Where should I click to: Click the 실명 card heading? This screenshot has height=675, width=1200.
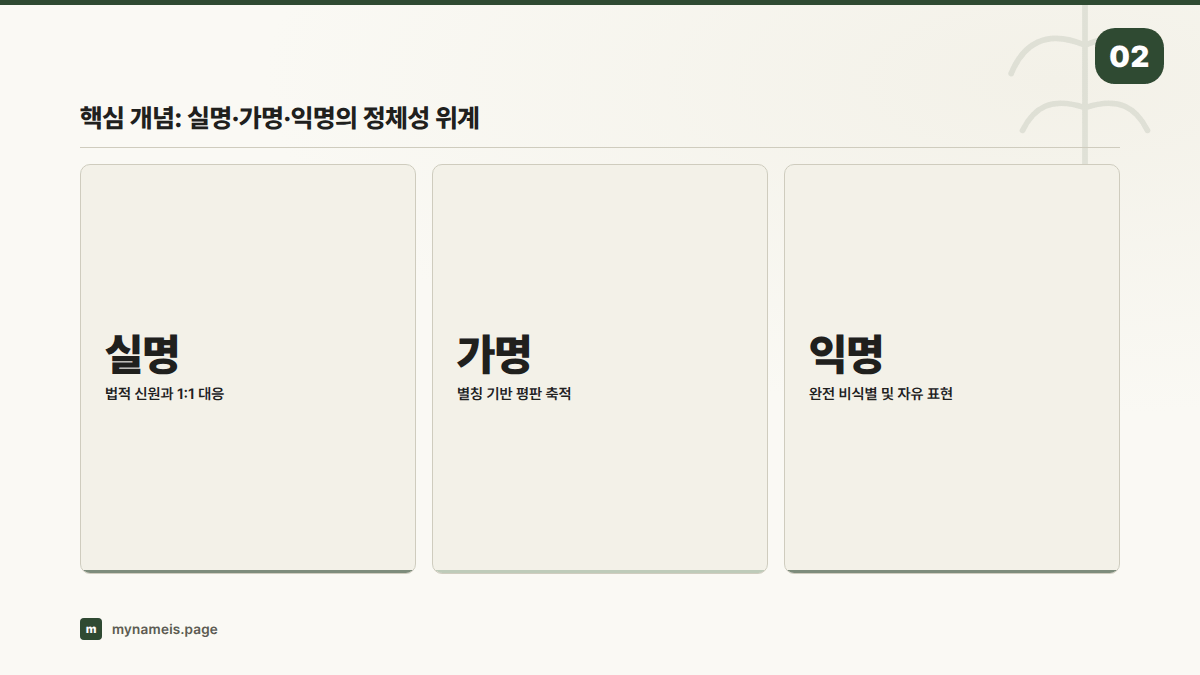click(x=142, y=352)
